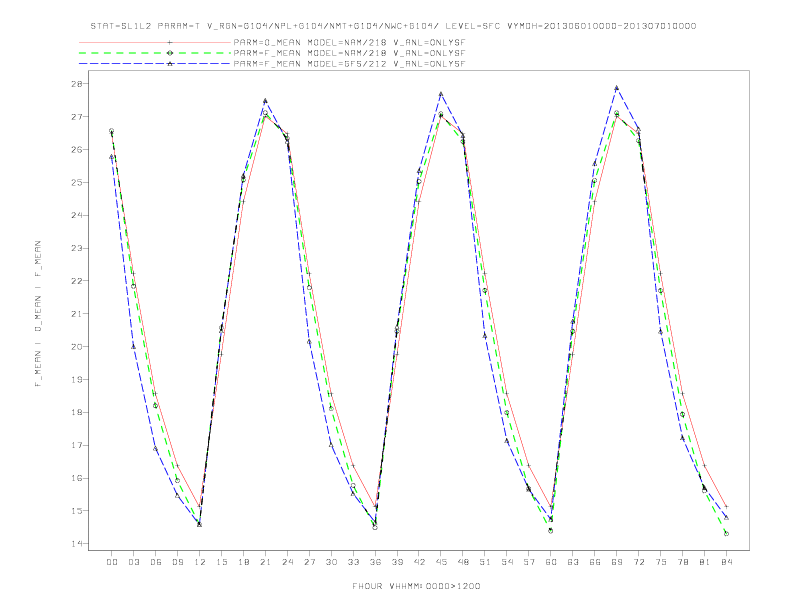Click x-axis tick label 57

point(529,562)
